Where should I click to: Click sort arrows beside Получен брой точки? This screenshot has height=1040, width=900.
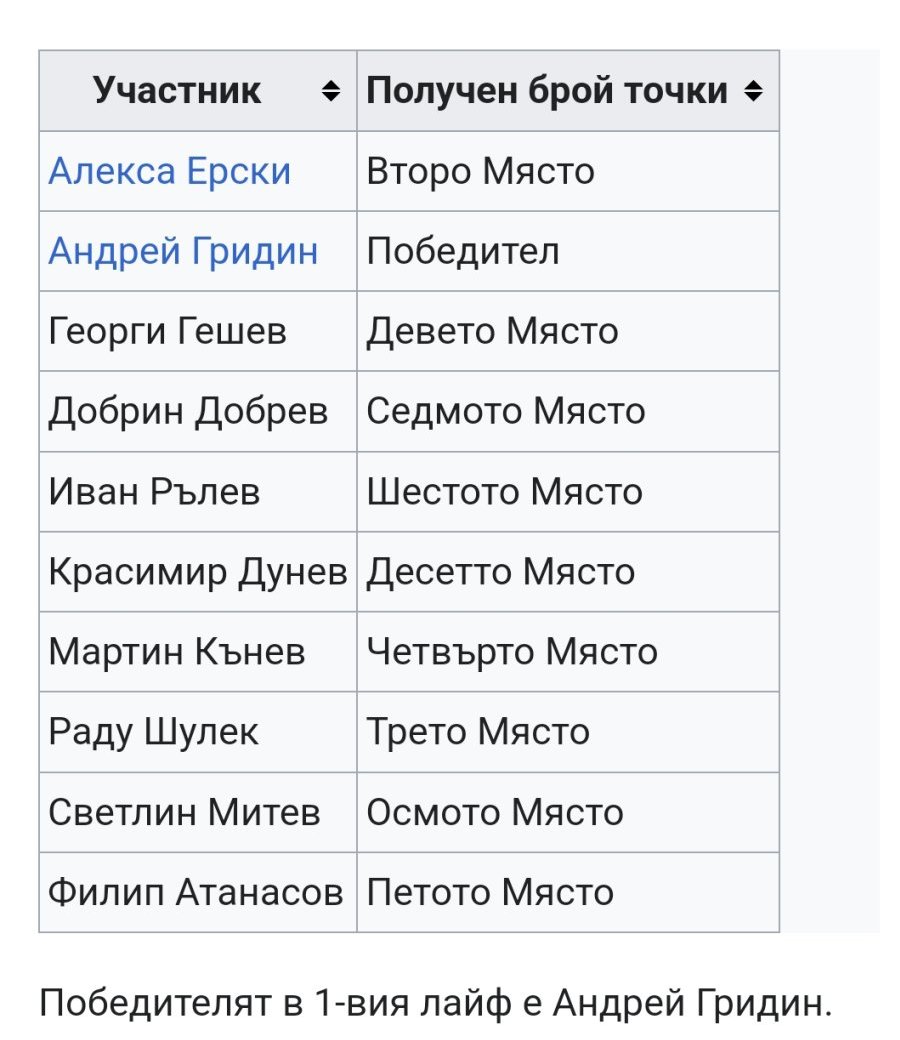point(754,92)
